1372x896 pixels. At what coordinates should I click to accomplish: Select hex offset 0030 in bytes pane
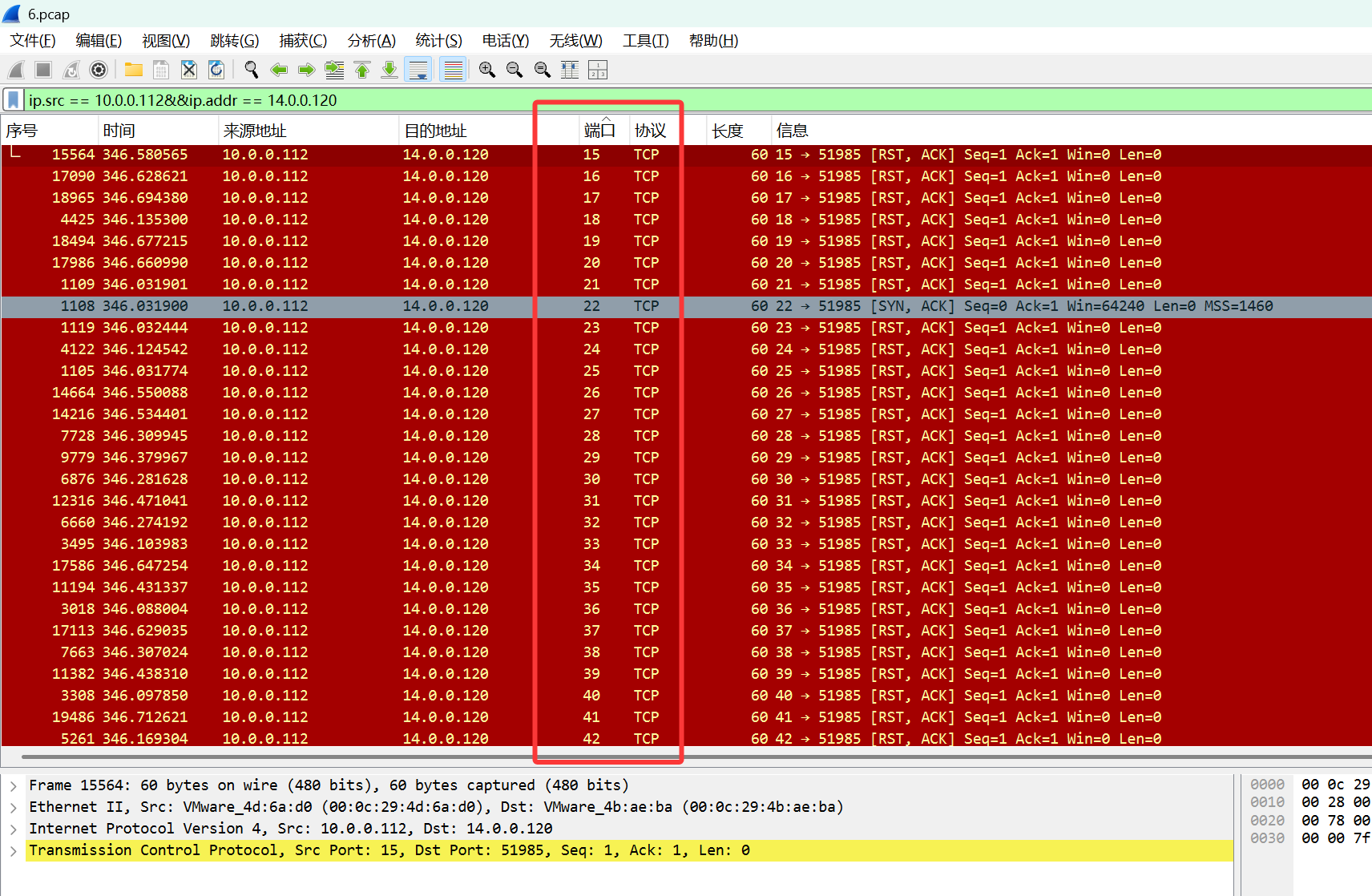1267,838
